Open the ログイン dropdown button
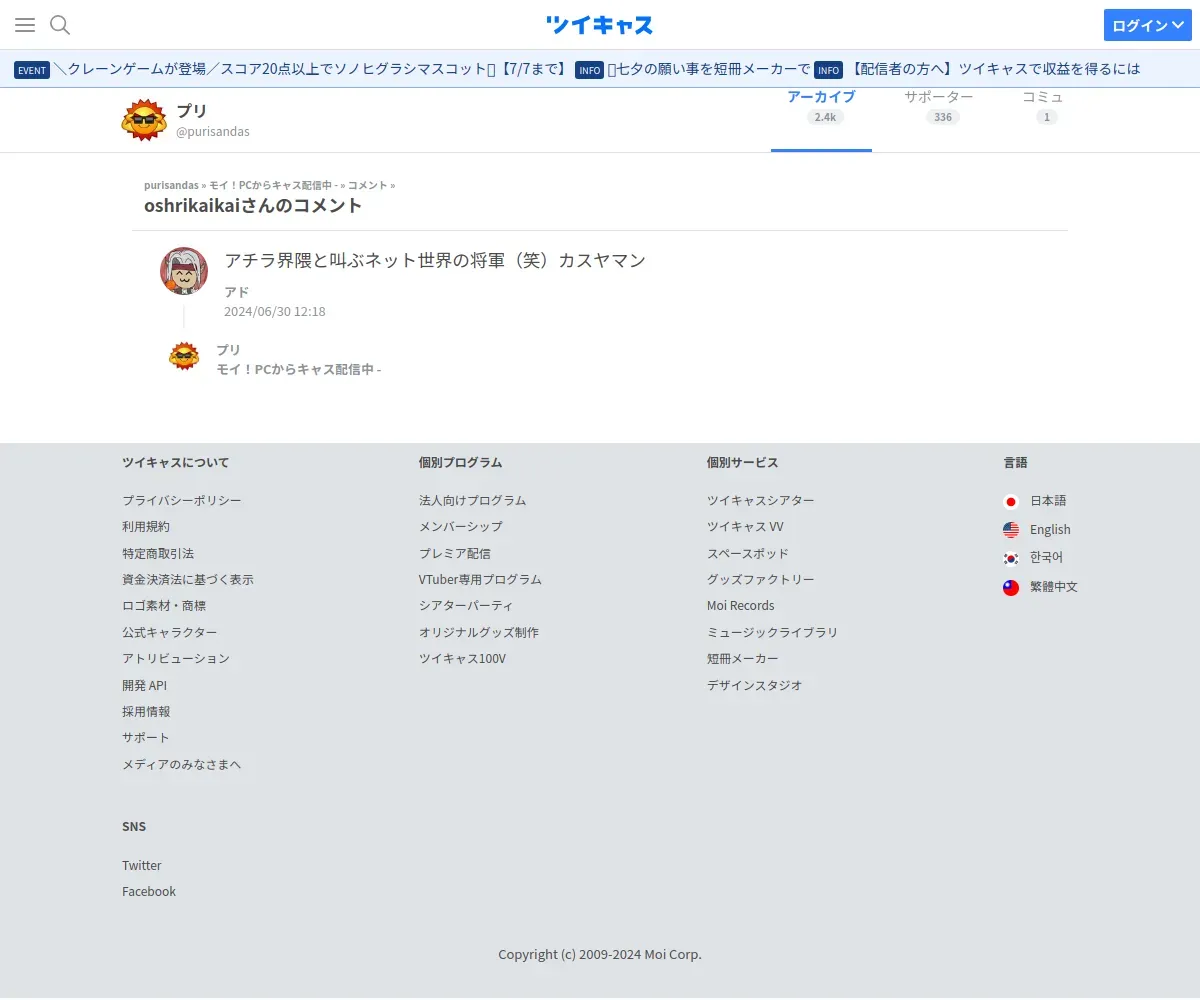Image resolution: width=1200 pixels, height=1000 pixels. coord(1147,25)
